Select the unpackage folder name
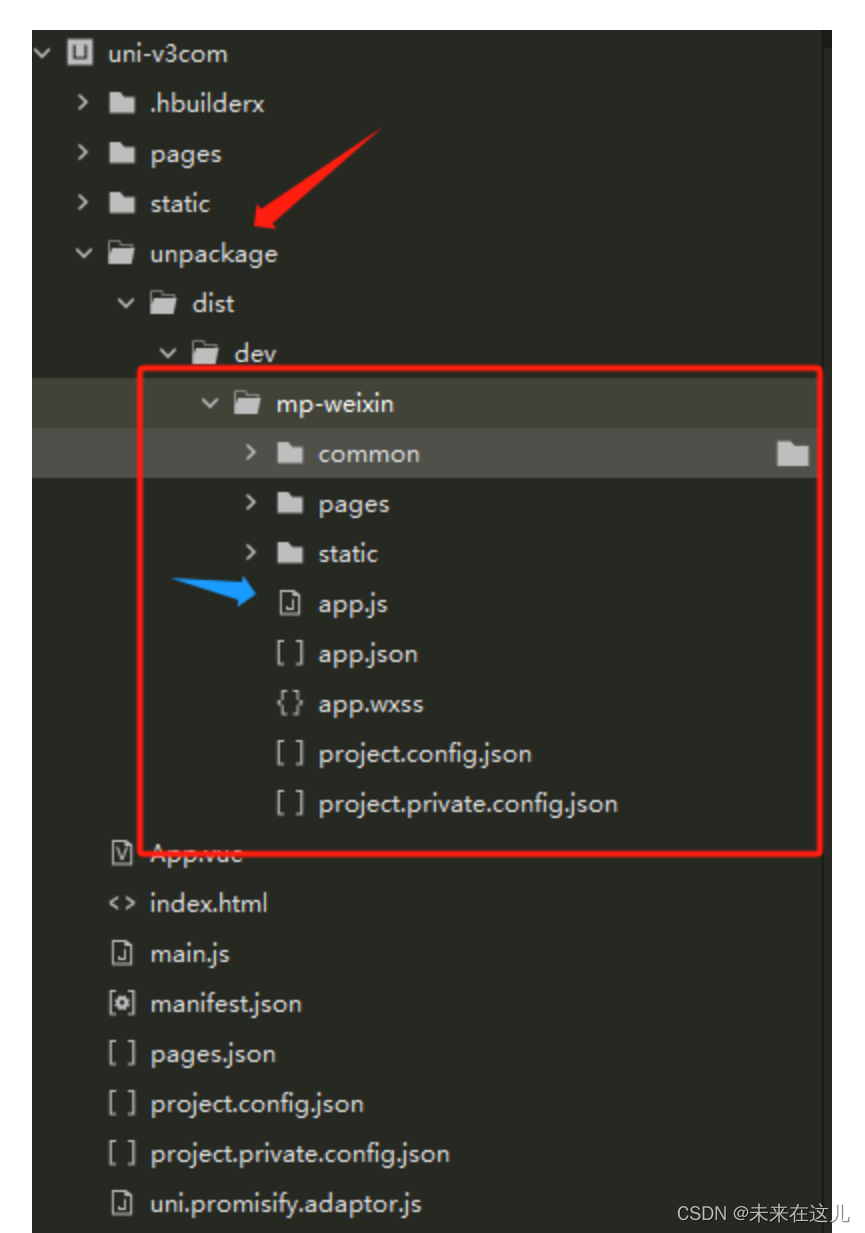 pos(214,254)
